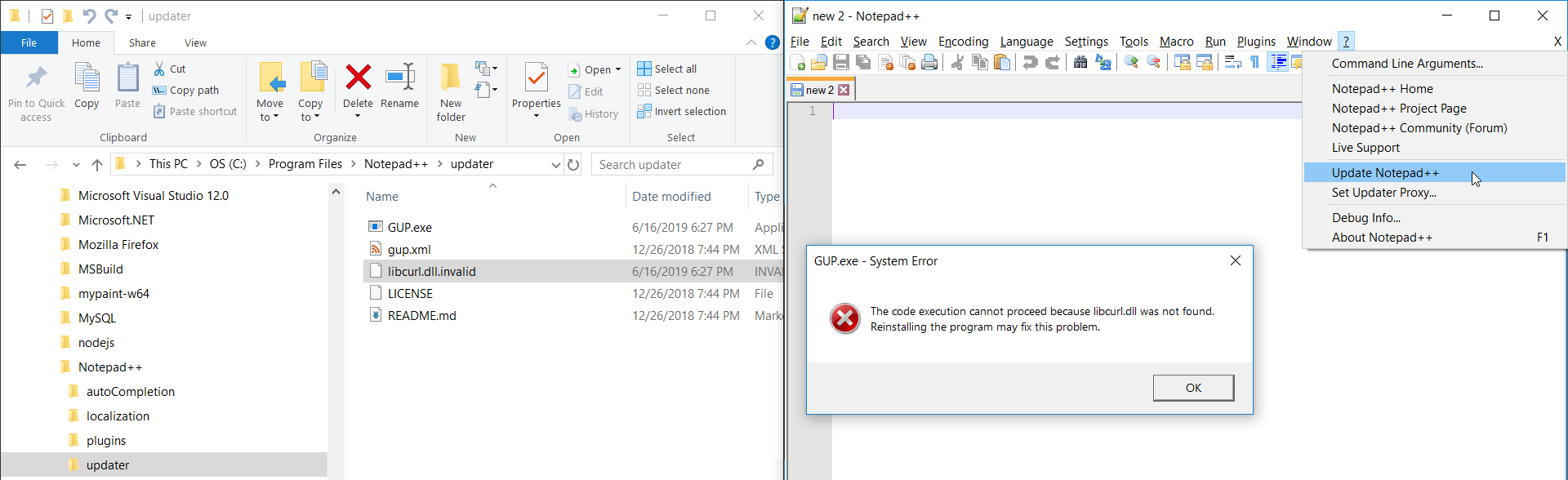Zoom in using the Notepad++ magnifier icon
This screenshot has width=1568, height=480.
(1131, 62)
